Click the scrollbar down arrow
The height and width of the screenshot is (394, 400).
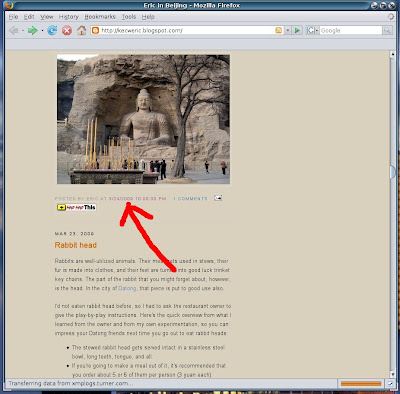392,374
